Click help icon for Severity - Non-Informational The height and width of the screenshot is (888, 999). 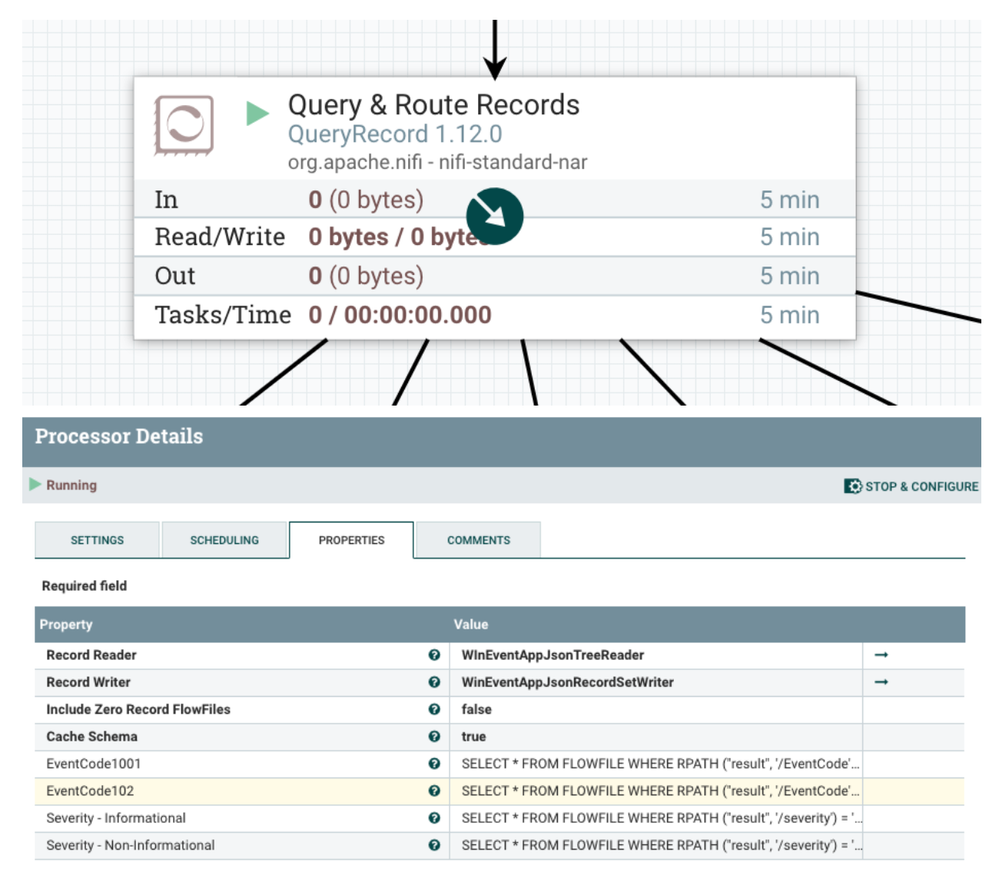coord(434,845)
